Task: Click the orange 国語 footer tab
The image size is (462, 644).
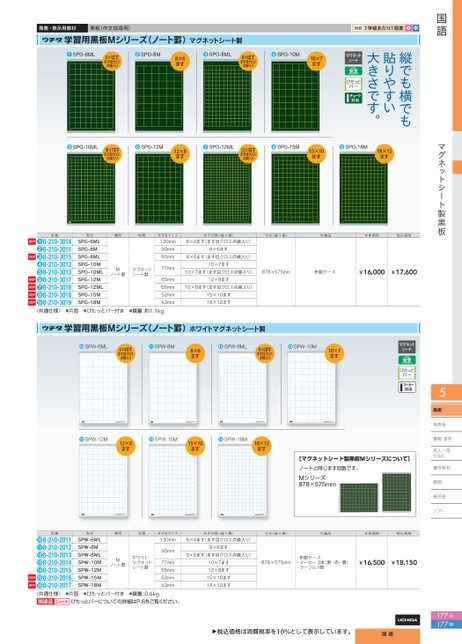Action: (387, 636)
